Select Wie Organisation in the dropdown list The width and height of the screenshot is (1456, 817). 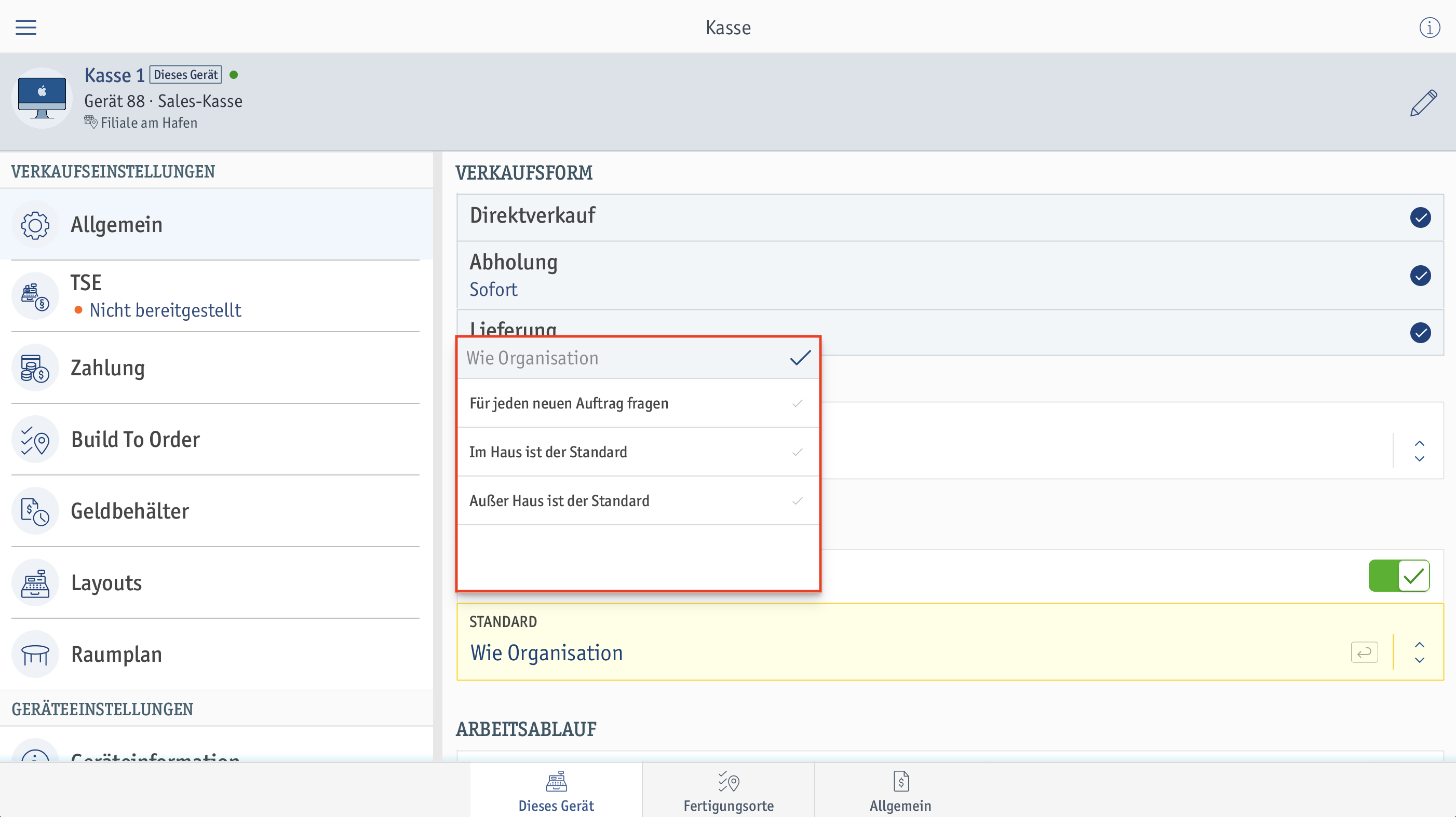click(638, 358)
